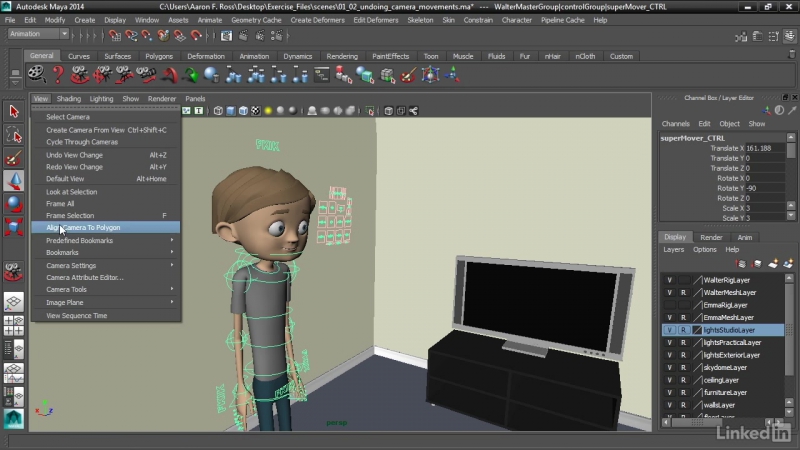The height and width of the screenshot is (450, 800).
Task: Click single perspective layout icon
Action: 14,302
